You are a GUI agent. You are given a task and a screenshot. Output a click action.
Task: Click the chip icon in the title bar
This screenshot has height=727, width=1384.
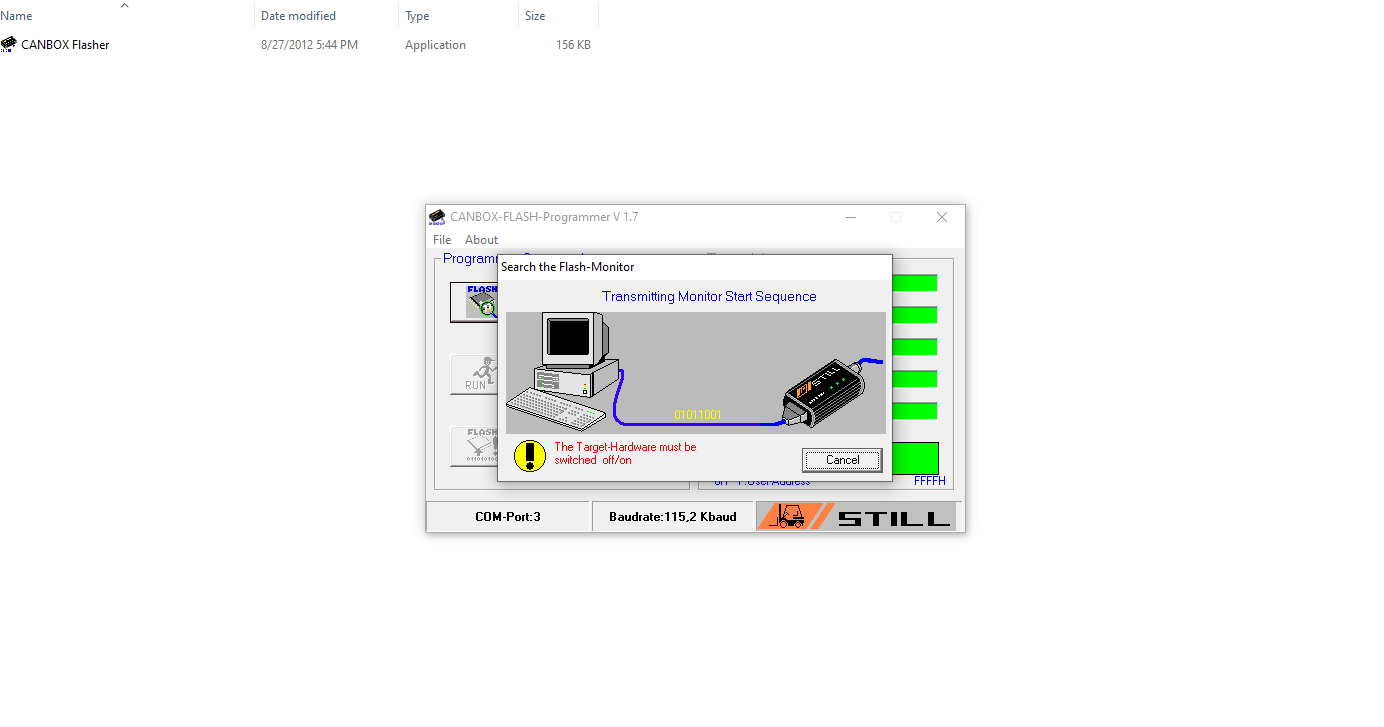pyautogui.click(x=436, y=216)
